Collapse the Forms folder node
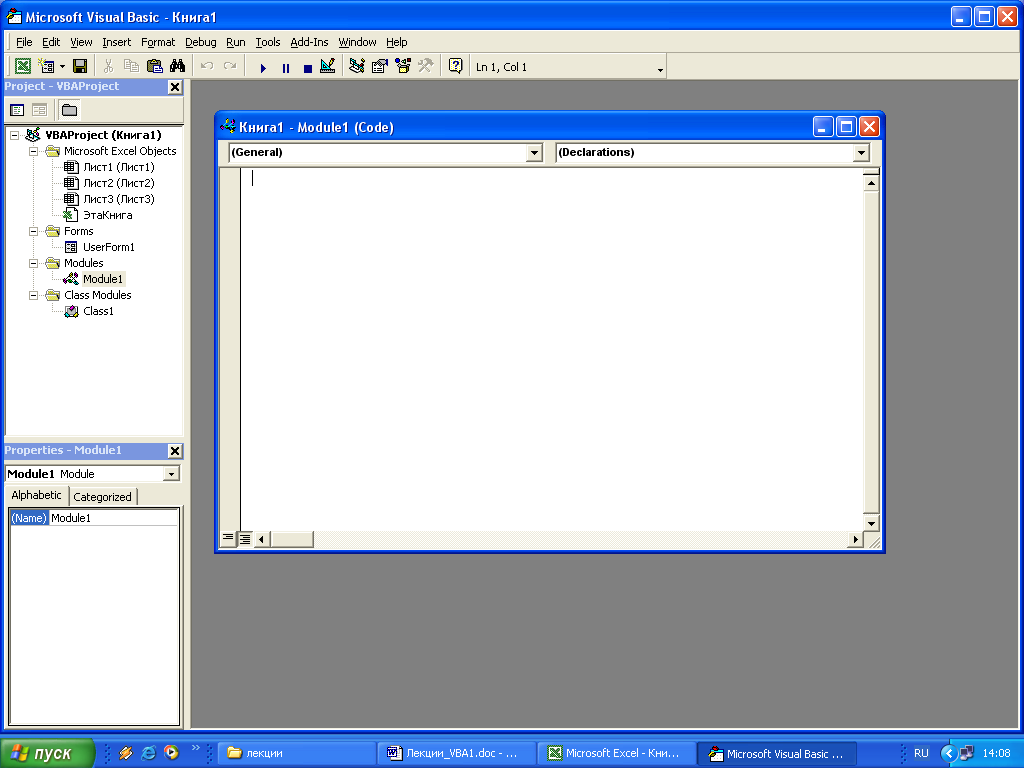The height and width of the screenshot is (768, 1024). coord(33,231)
